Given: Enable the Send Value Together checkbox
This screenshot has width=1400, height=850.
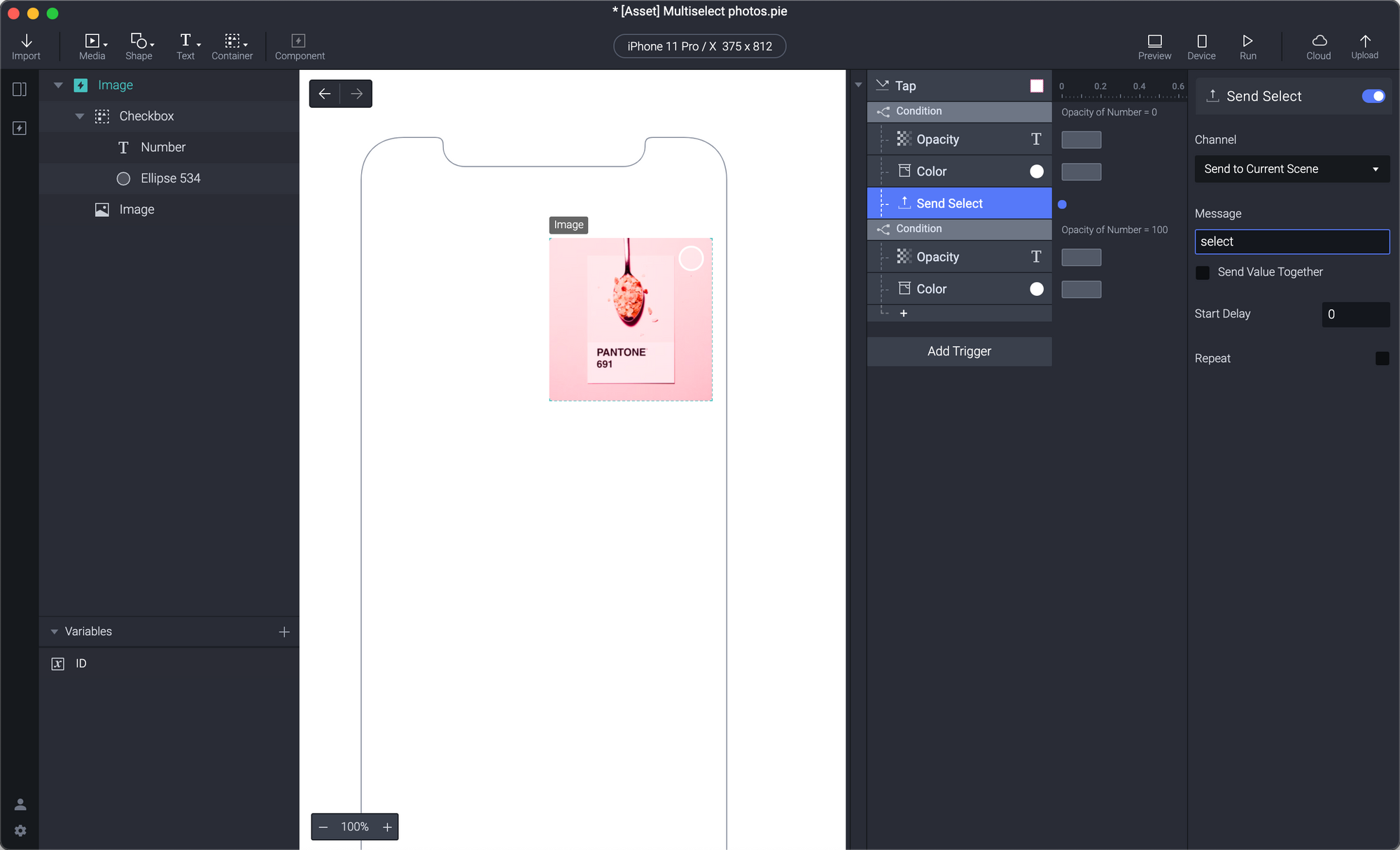Looking at the screenshot, I should point(1203,272).
